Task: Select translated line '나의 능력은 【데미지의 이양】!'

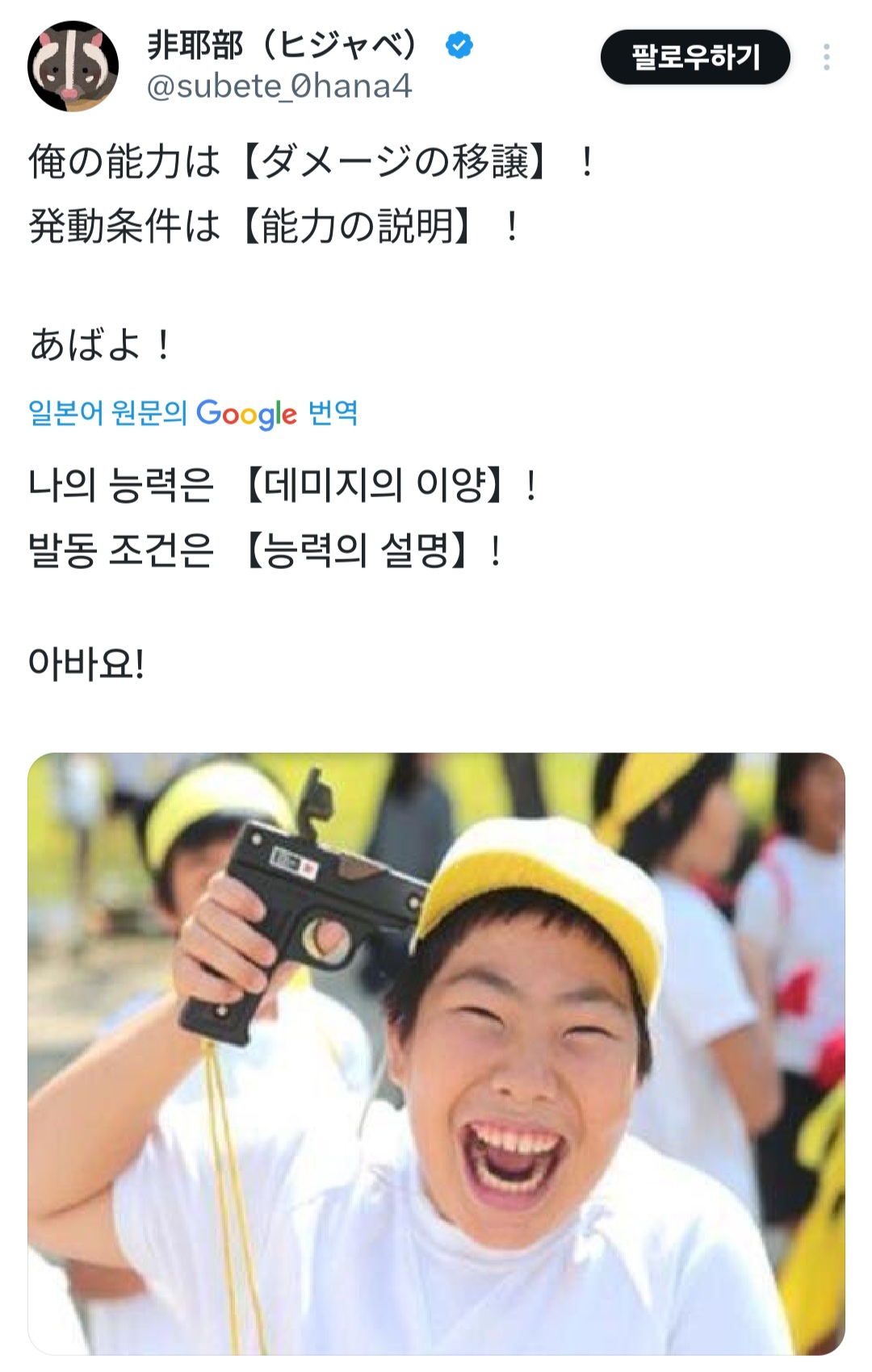Action: click(x=283, y=487)
